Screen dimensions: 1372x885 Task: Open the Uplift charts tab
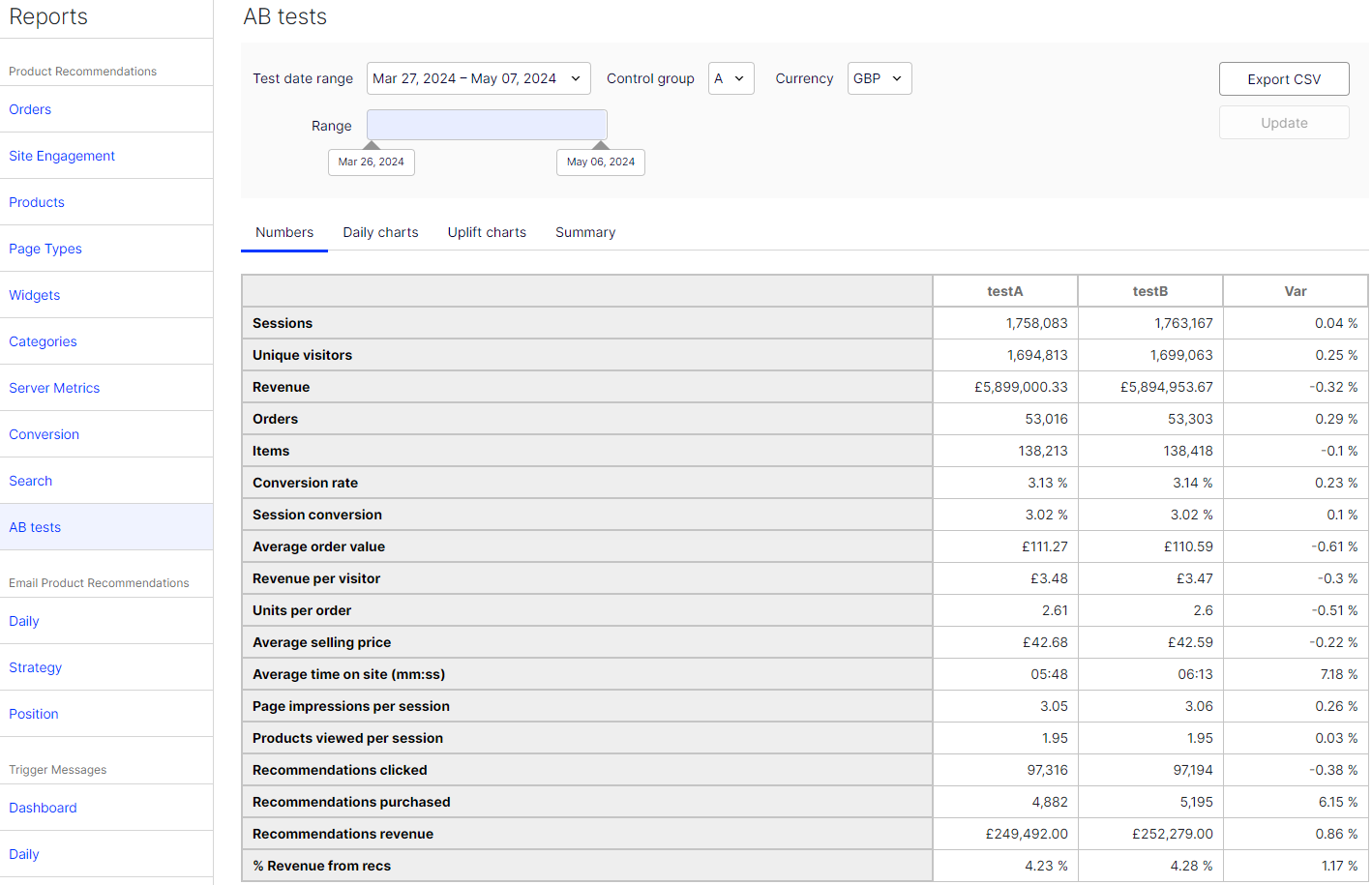pos(487,232)
